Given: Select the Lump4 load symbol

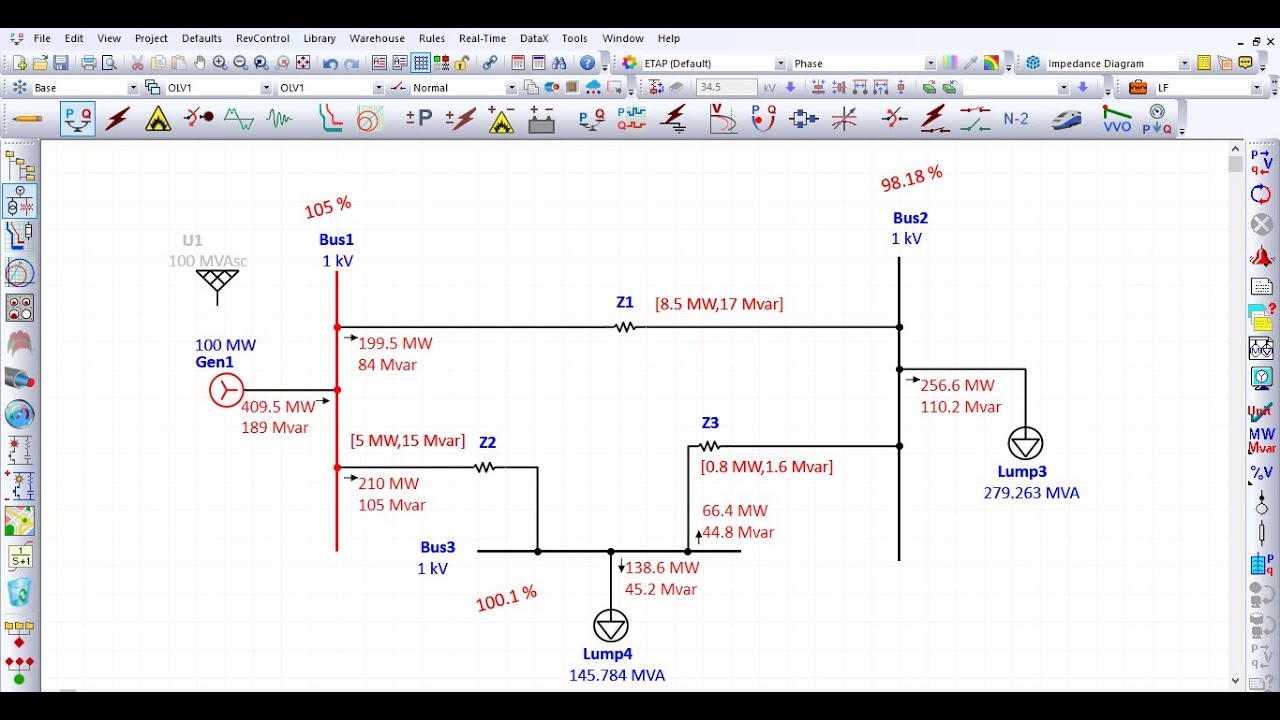Looking at the screenshot, I should tap(610, 626).
